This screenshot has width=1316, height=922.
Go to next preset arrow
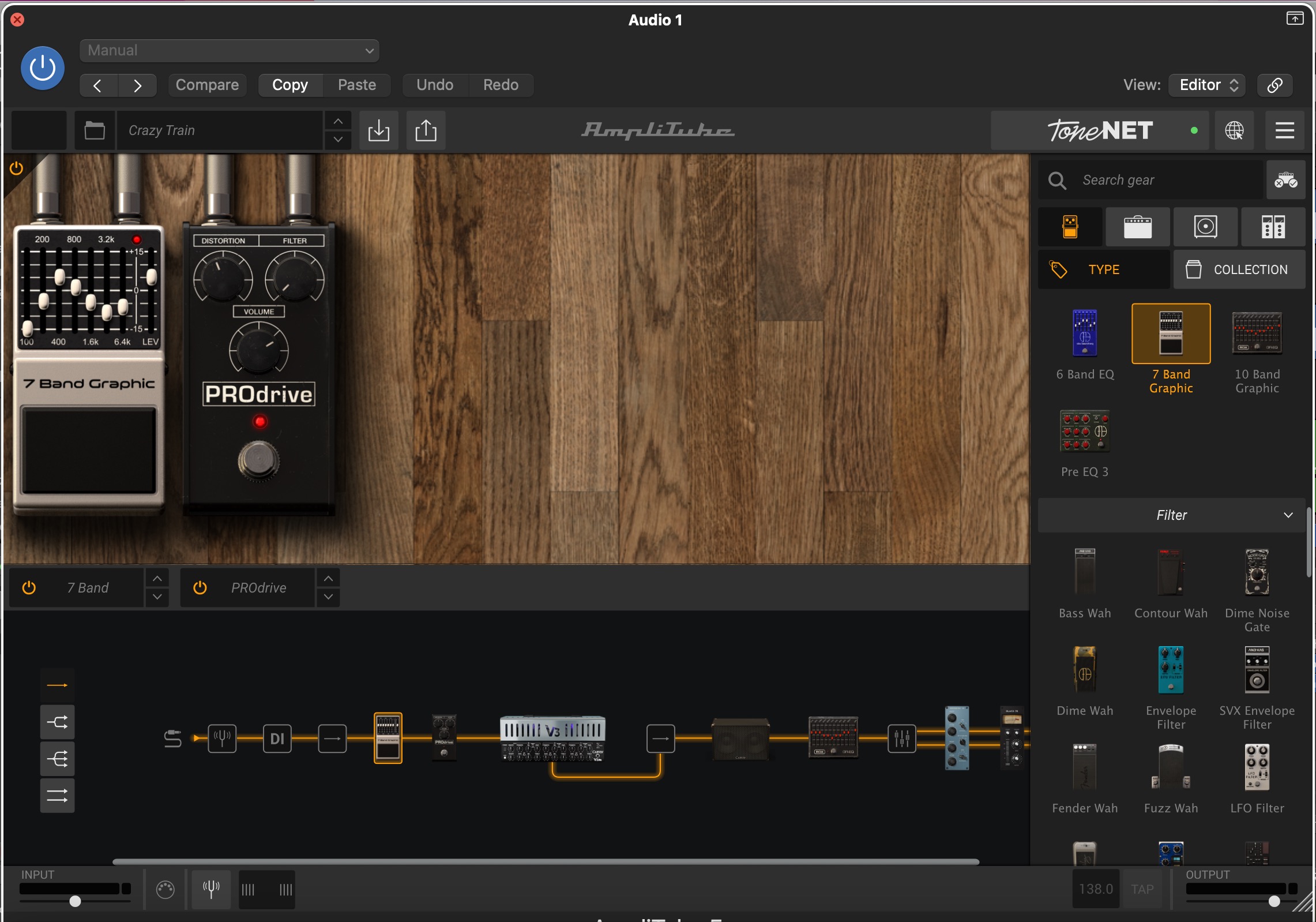tap(137, 85)
